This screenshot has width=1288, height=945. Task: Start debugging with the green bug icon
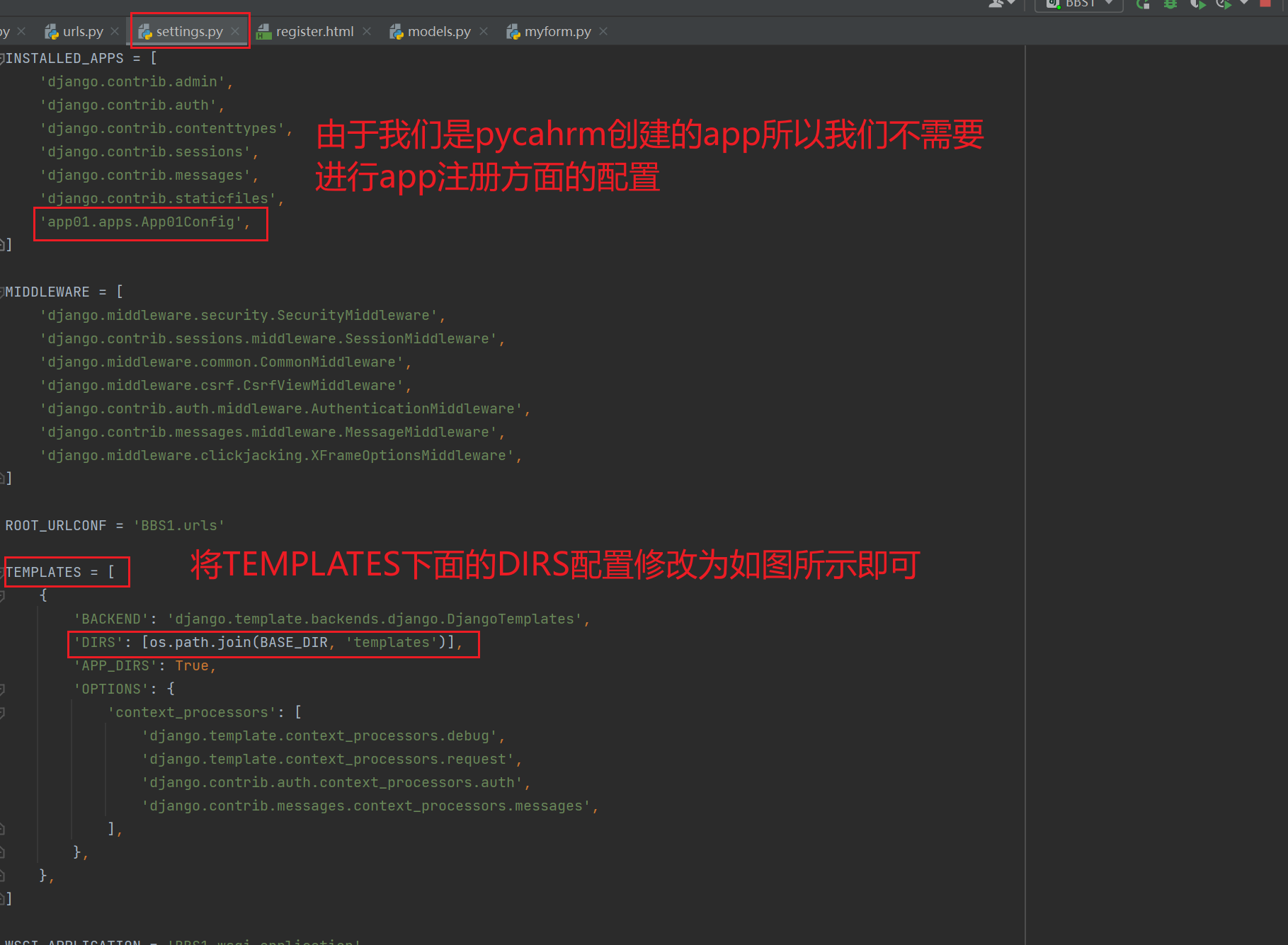pyautogui.click(x=1170, y=4)
